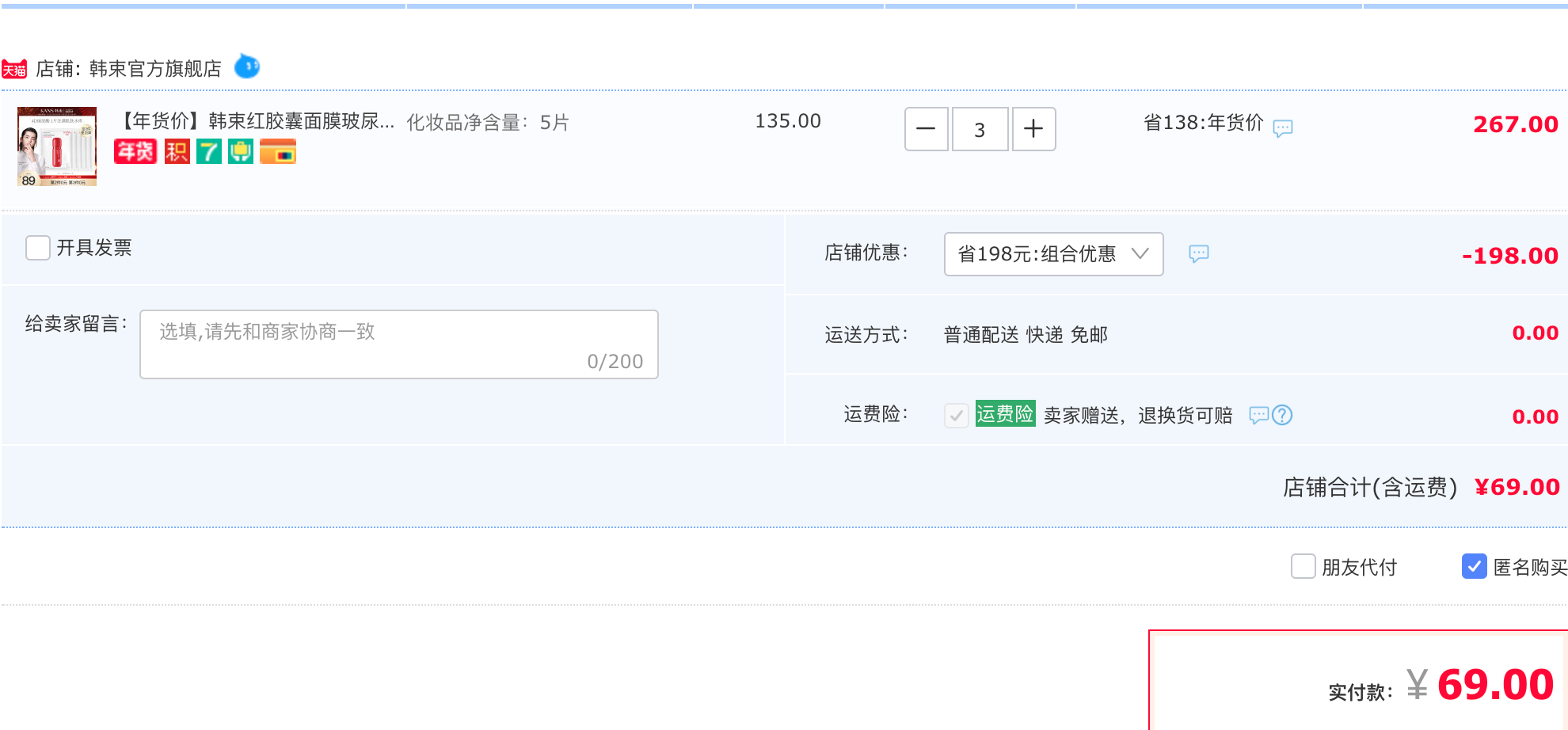
Task: Click the comment icon beside store discount dropdown
Action: coord(1199,253)
